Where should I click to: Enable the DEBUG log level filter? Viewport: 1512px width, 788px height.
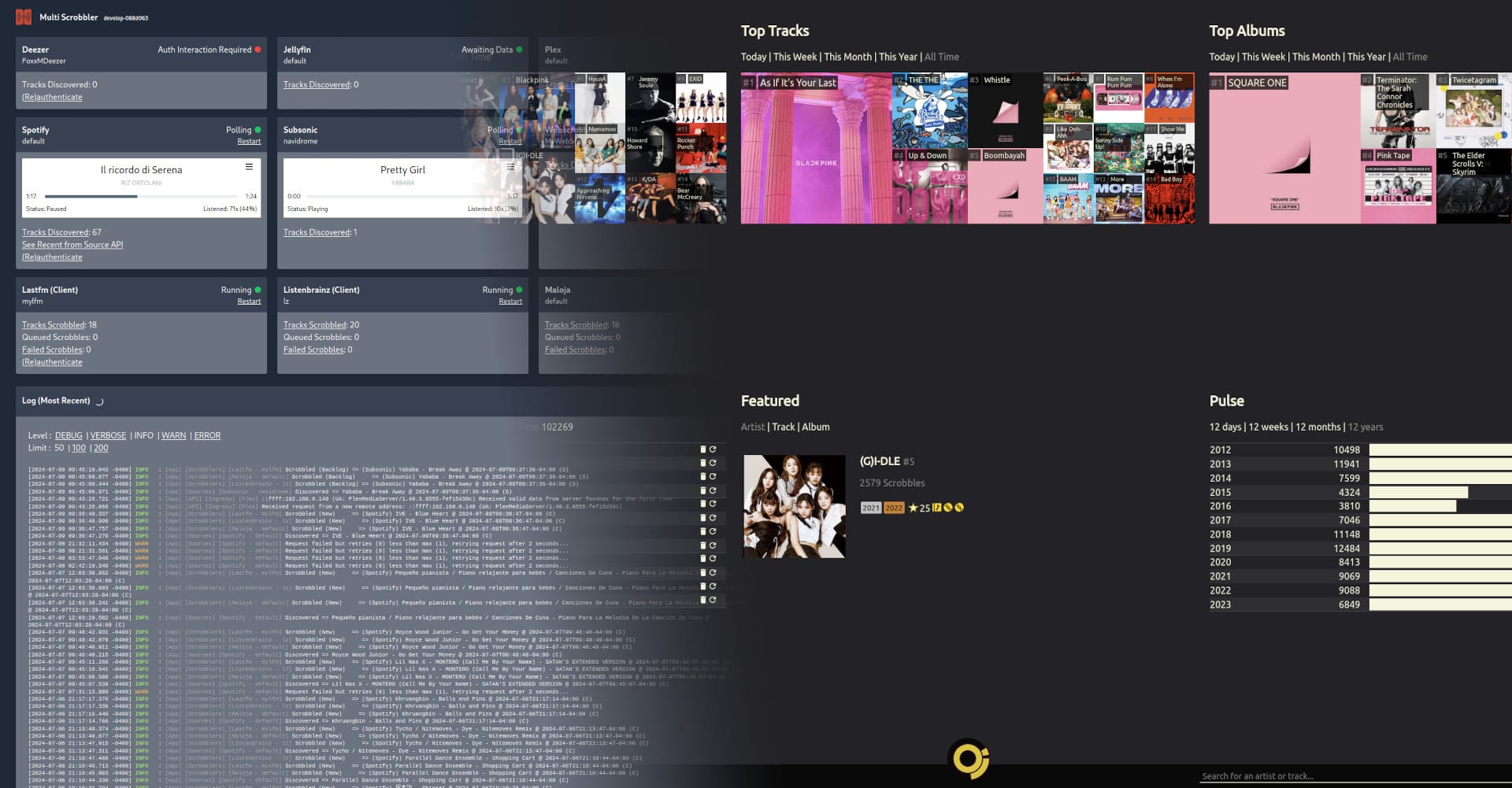click(69, 435)
